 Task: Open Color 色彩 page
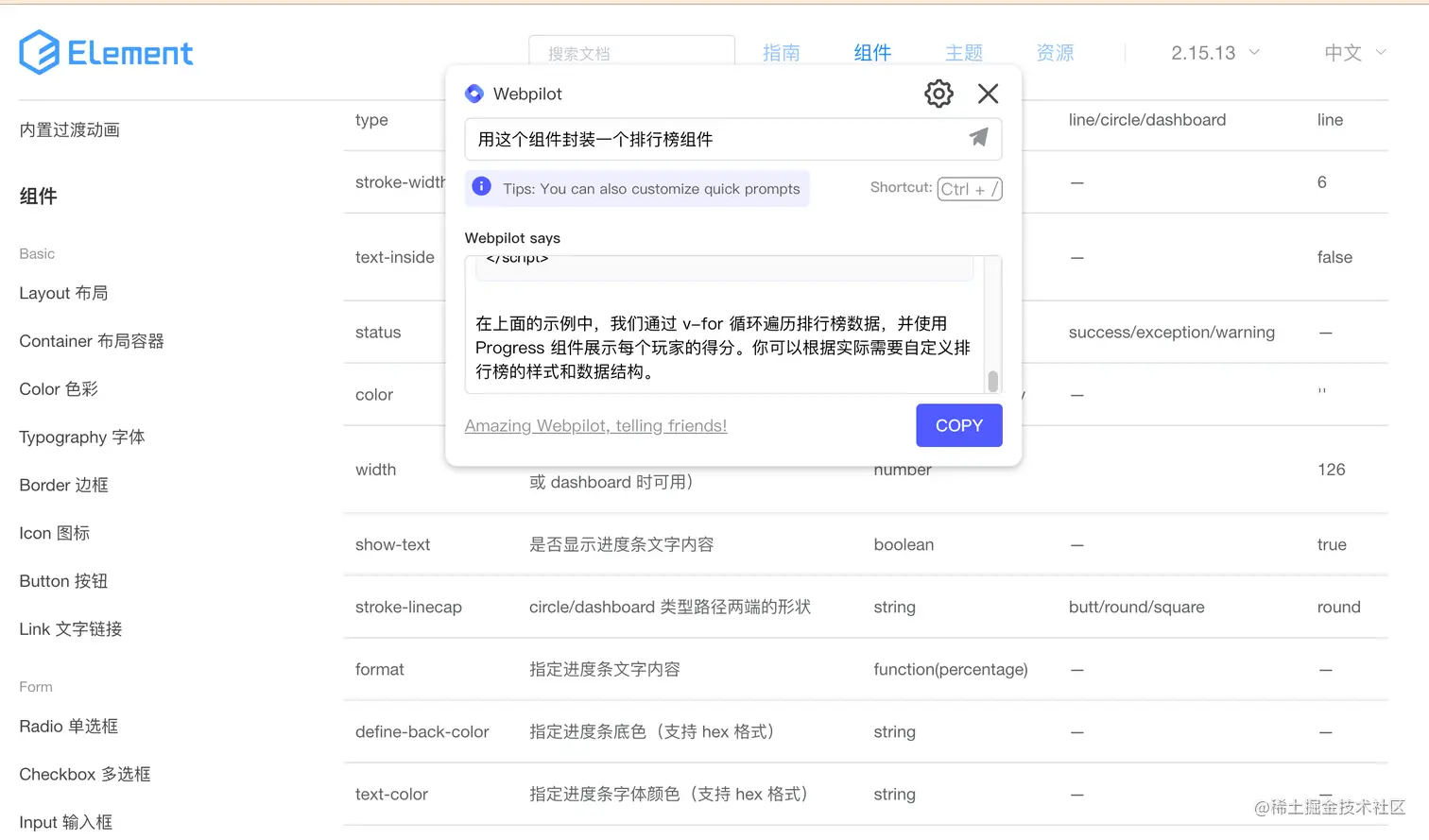click(x=59, y=389)
